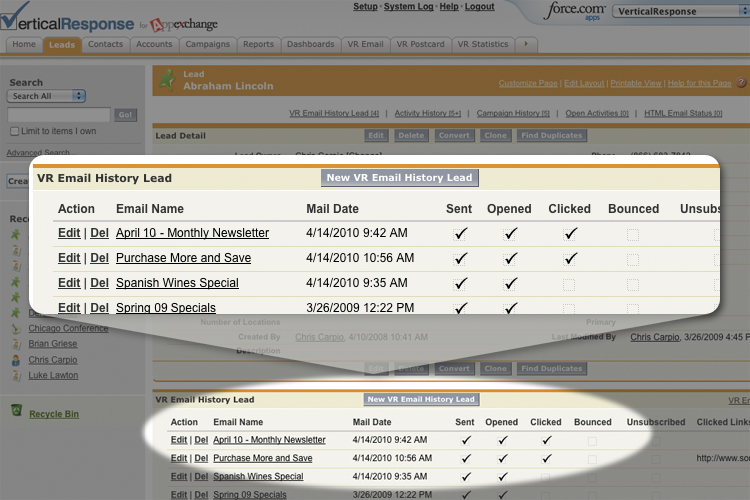
Task: Click the Lead icon beside Abraham Lincoln
Action: (167, 79)
